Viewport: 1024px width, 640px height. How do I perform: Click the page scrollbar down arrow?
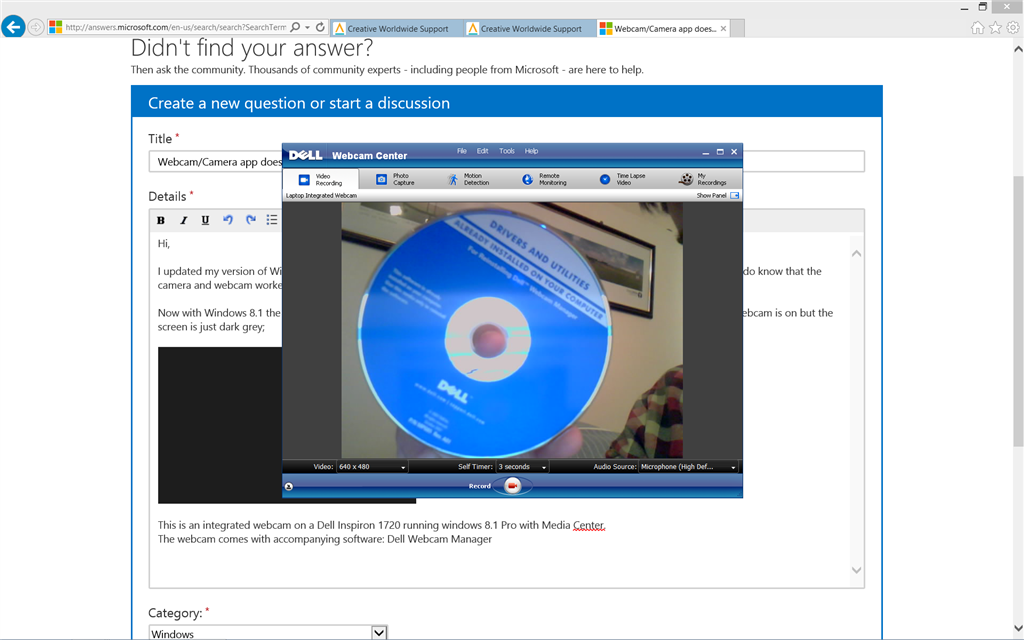[1017, 628]
